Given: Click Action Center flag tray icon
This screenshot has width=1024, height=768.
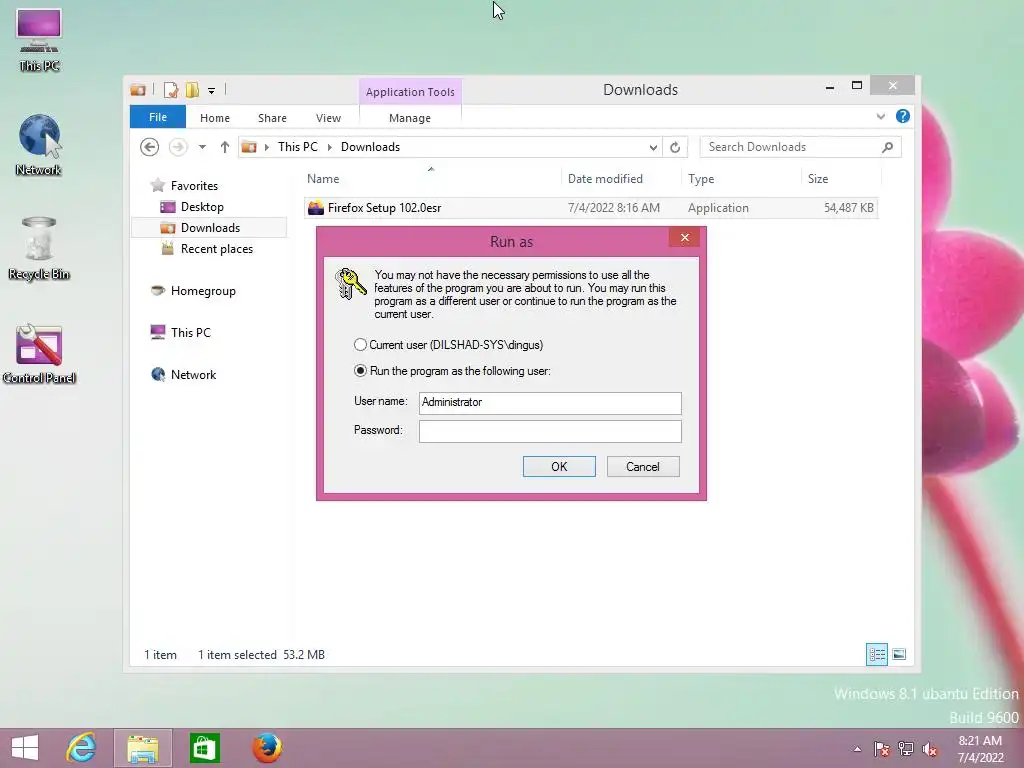Looking at the screenshot, I should coord(881,749).
